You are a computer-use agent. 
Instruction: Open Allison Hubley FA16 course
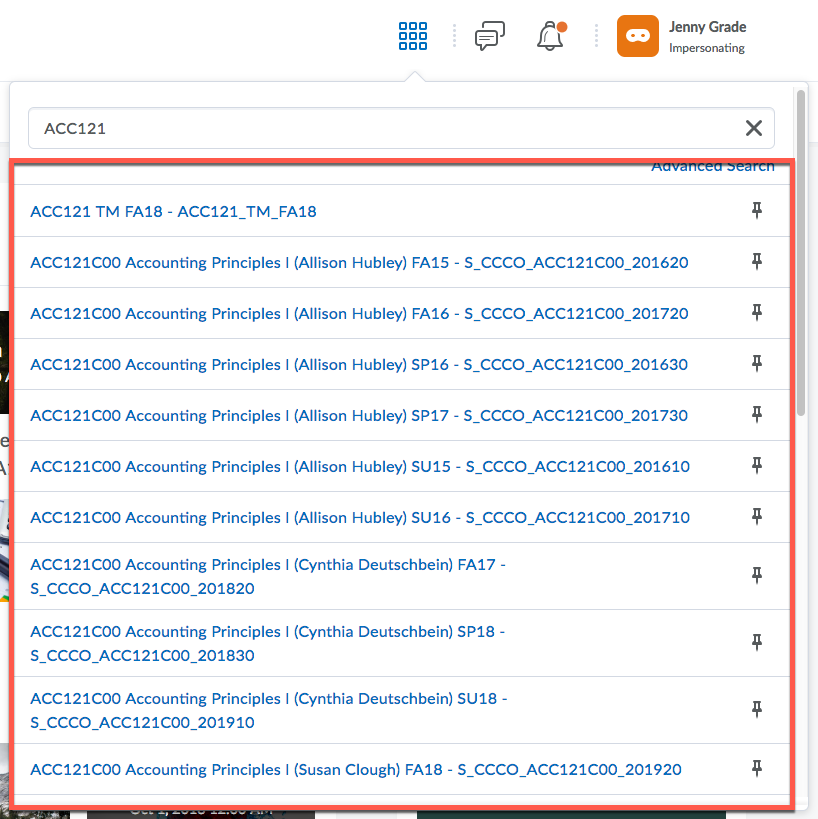pos(359,313)
